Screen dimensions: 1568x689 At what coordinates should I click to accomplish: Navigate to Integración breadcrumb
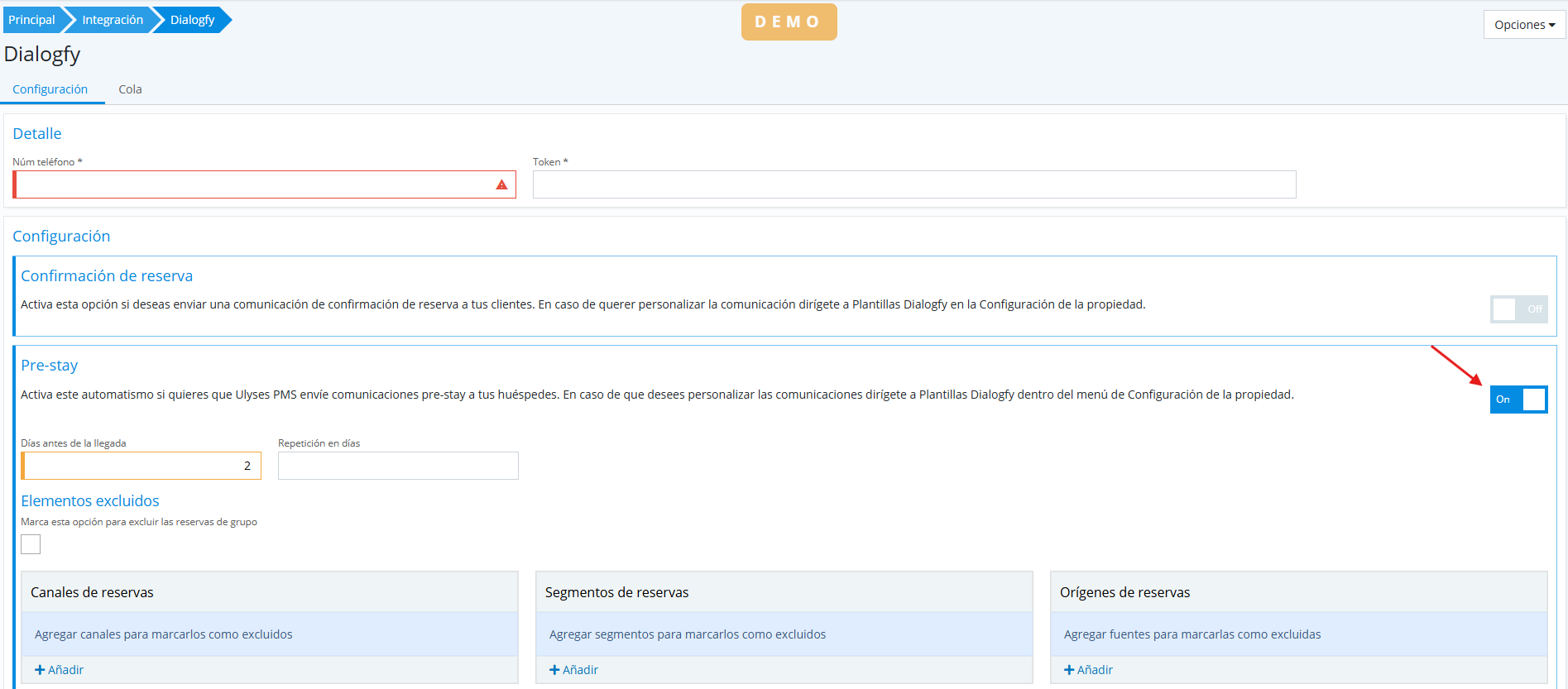[x=113, y=20]
